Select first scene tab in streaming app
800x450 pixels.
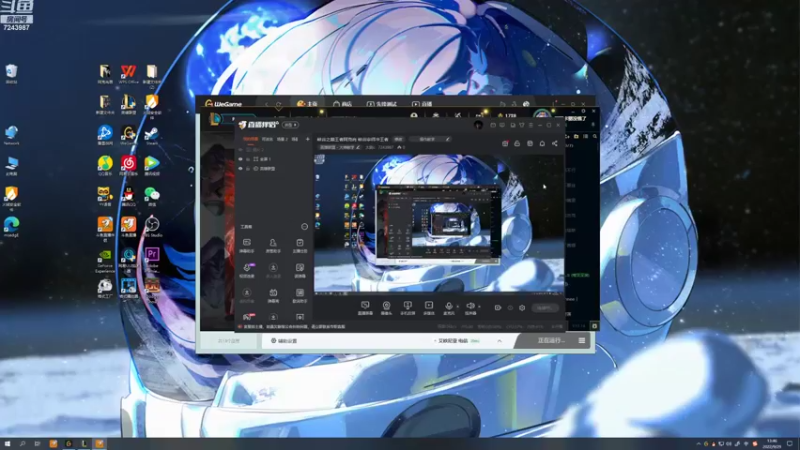(x=250, y=139)
